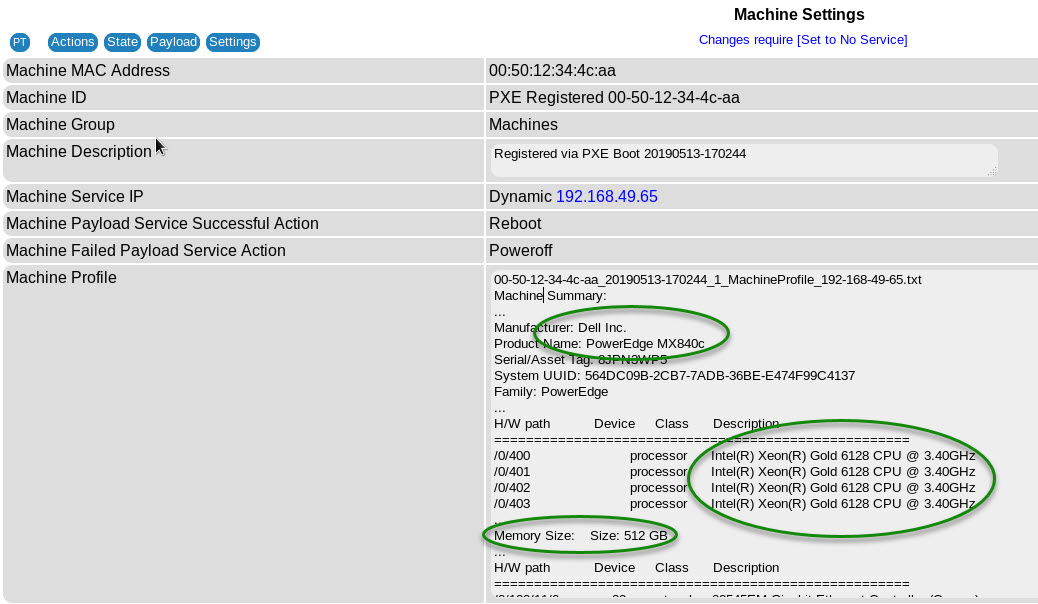This screenshot has width=1038, height=604.
Task: Click the Machine Settings heading
Action: coord(798,15)
